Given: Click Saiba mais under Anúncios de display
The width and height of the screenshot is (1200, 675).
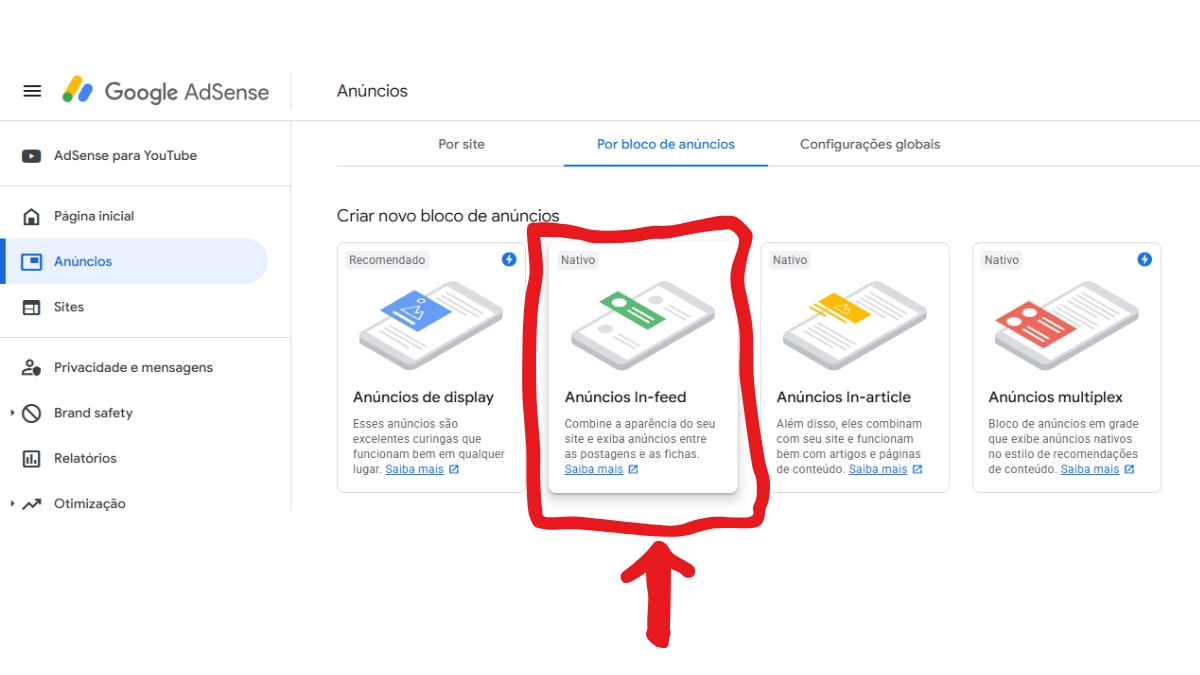Looking at the screenshot, I should (414, 469).
